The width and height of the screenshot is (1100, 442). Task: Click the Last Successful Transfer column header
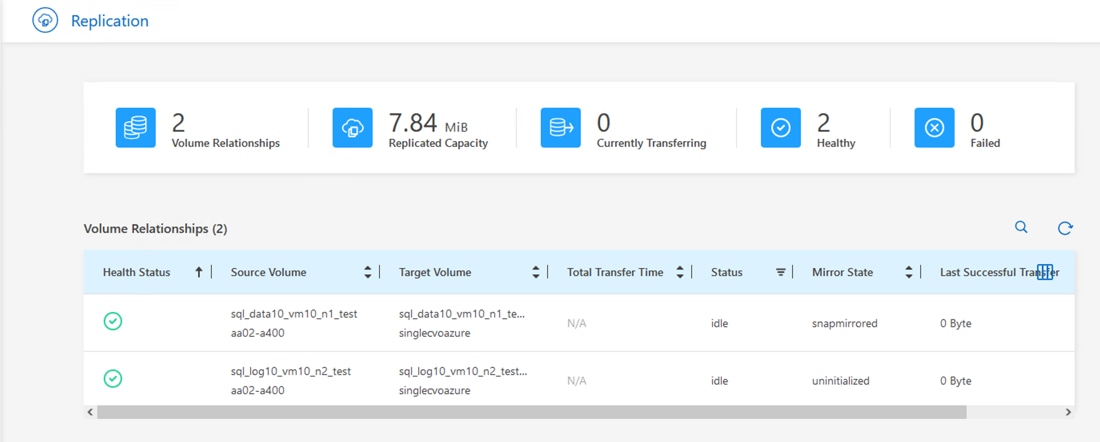tap(999, 272)
